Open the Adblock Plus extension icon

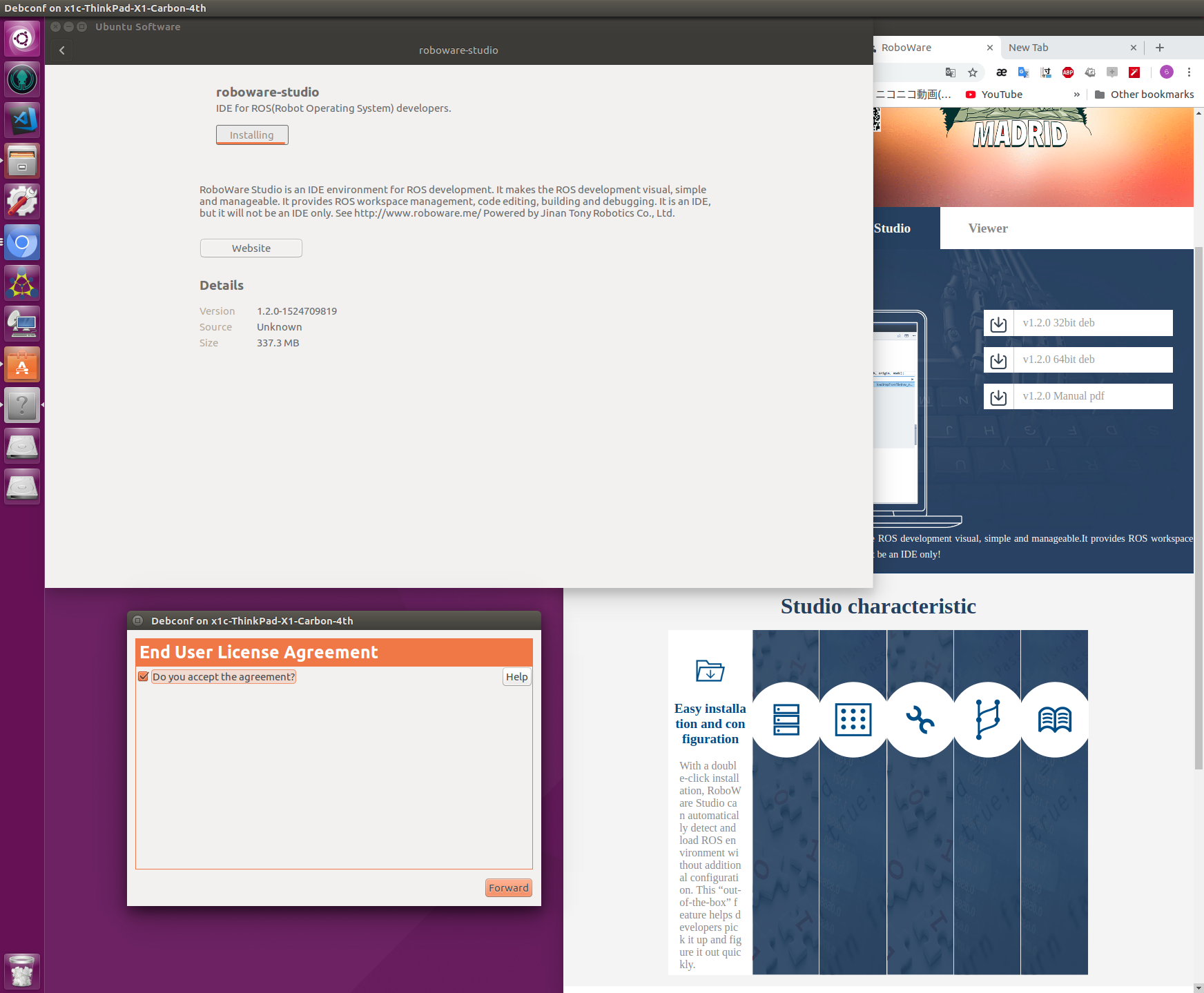1068,72
